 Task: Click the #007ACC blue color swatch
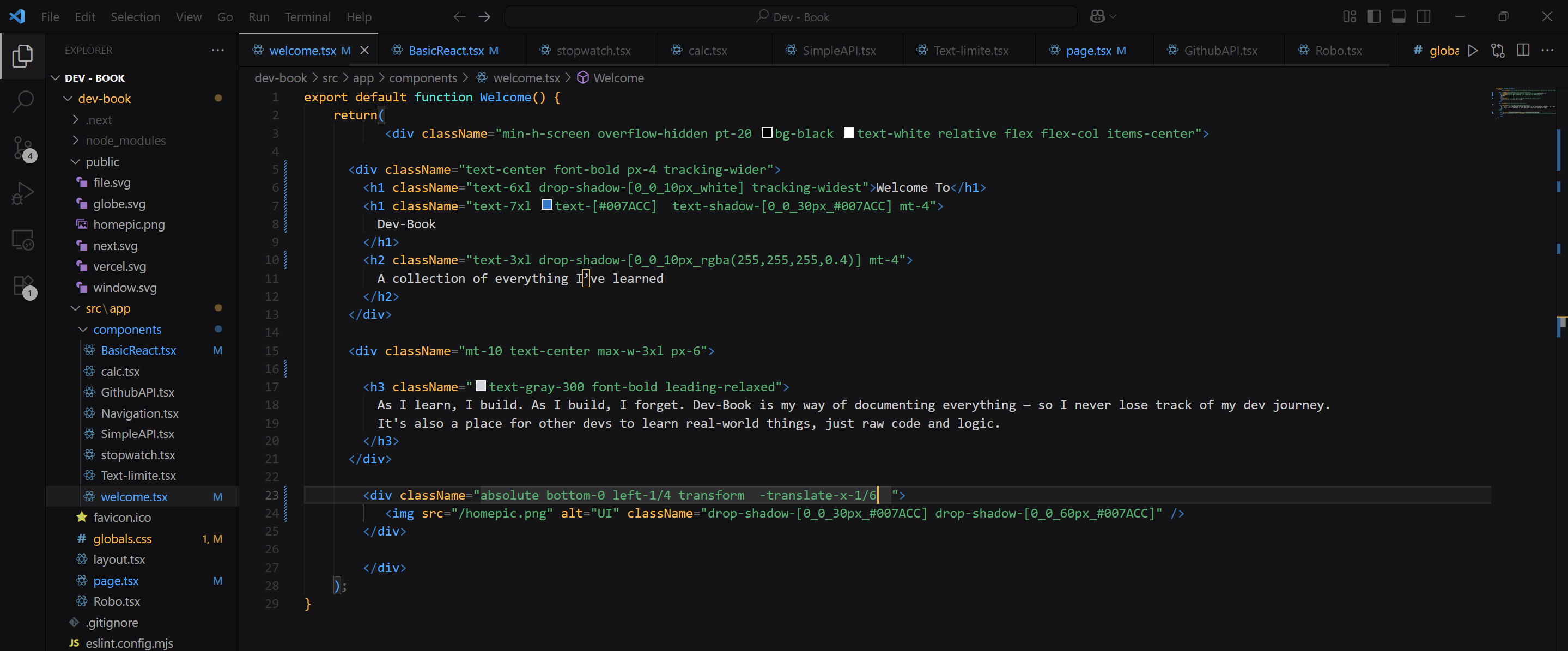coord(547,205)
